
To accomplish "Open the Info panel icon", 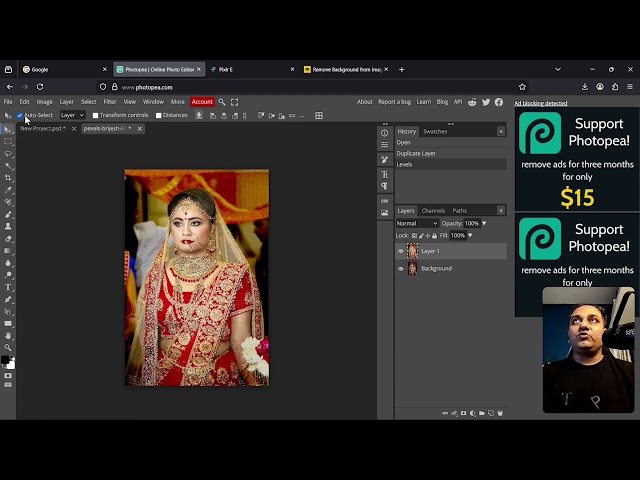I will pos(384,133).
